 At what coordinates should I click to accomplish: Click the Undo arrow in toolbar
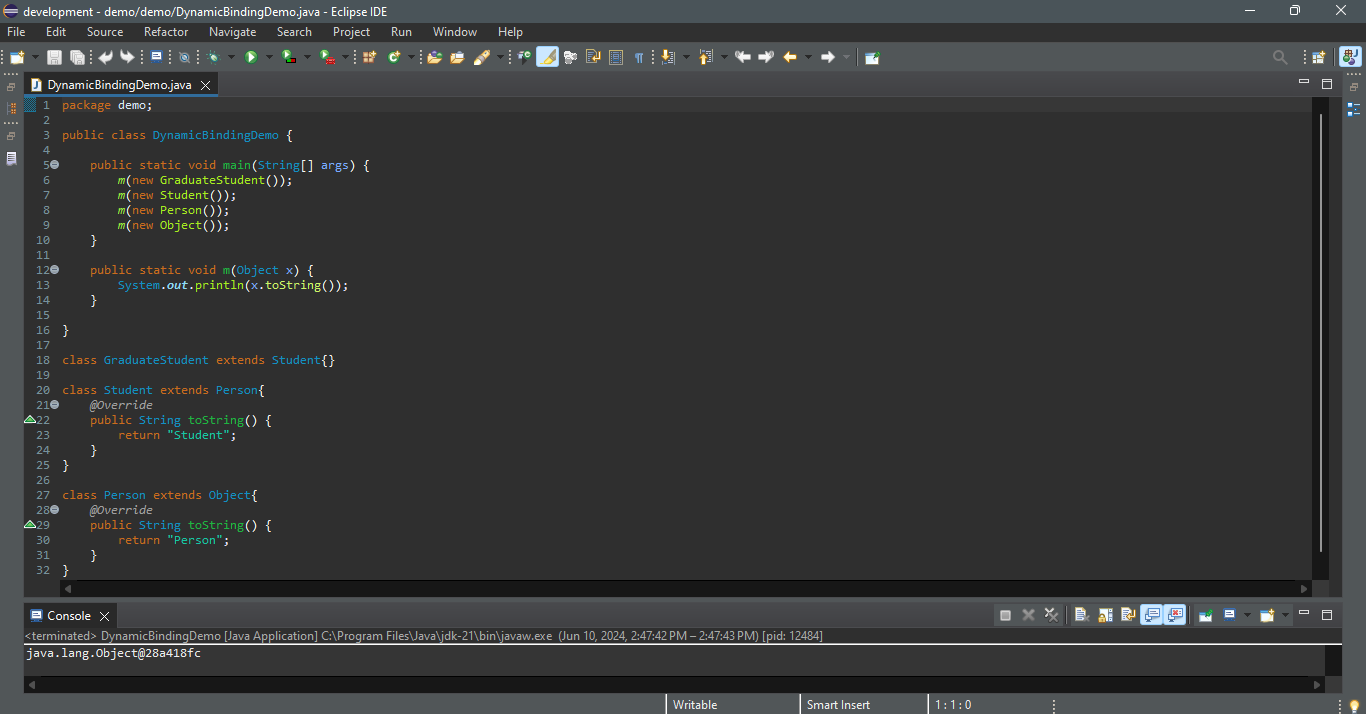pyautogui.click(x=105, y=58)
